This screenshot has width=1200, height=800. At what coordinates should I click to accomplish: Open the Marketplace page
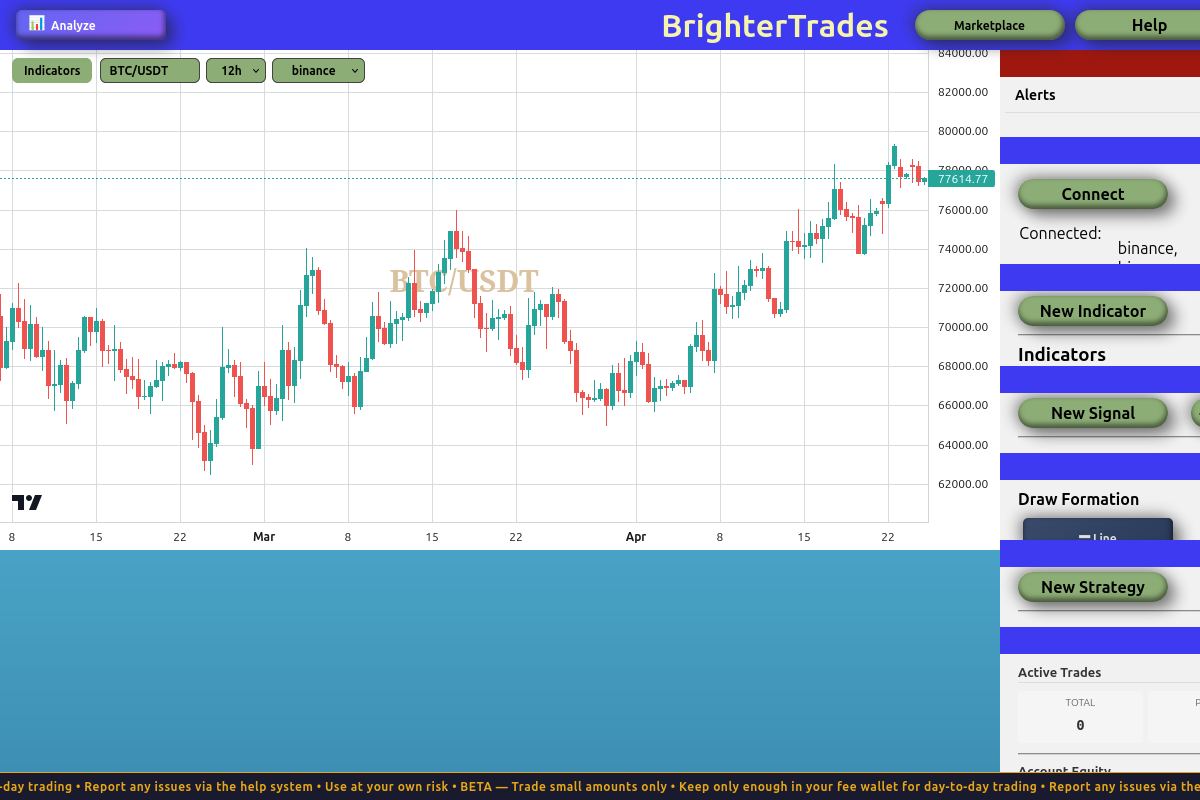(x=989, y=25)
